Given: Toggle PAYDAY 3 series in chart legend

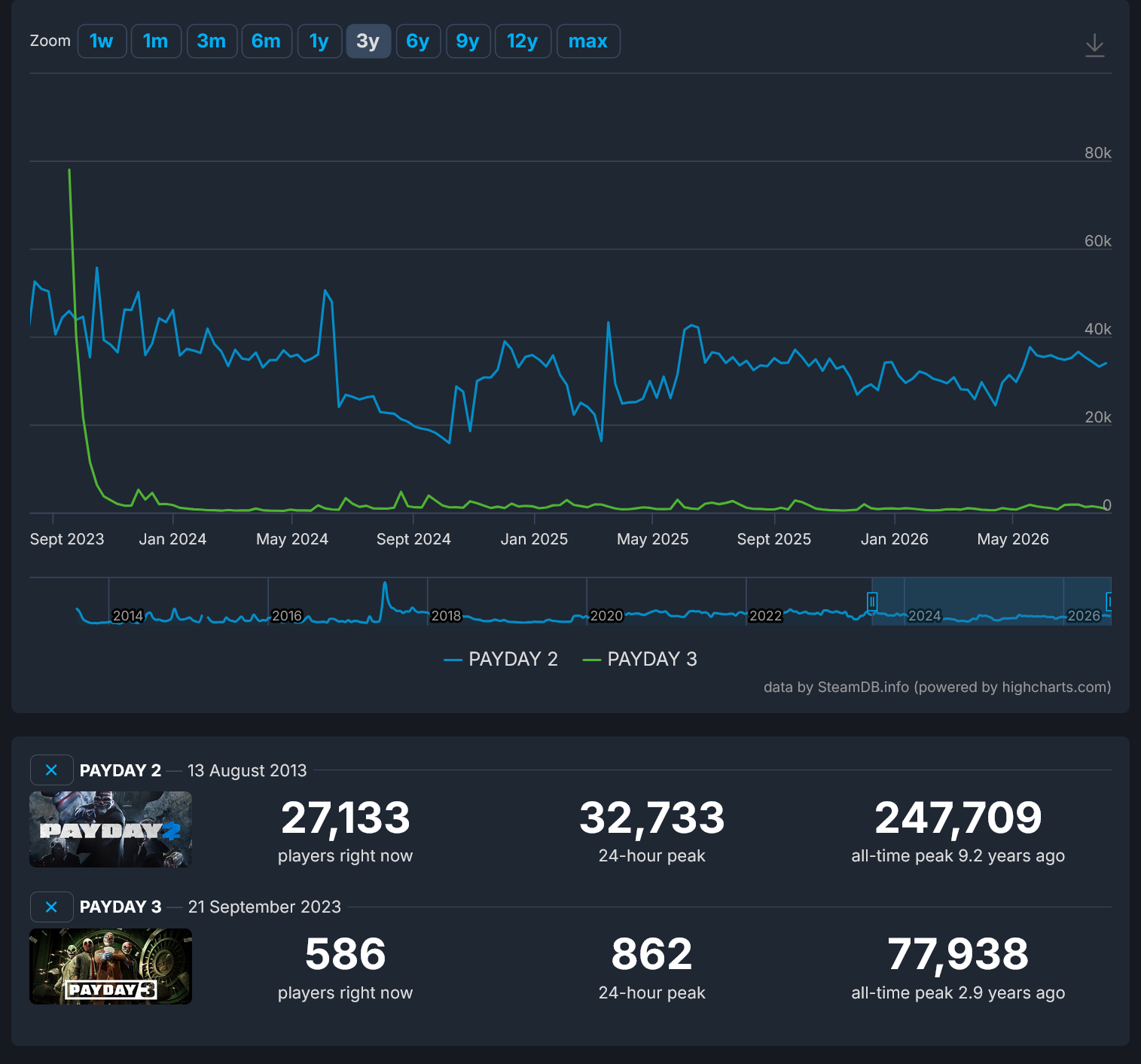Looking at the screenshot, I should (x=640, y=659).
